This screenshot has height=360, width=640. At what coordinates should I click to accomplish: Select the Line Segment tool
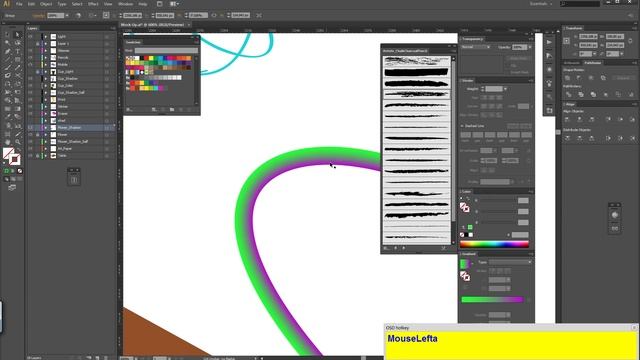point(7,60)
